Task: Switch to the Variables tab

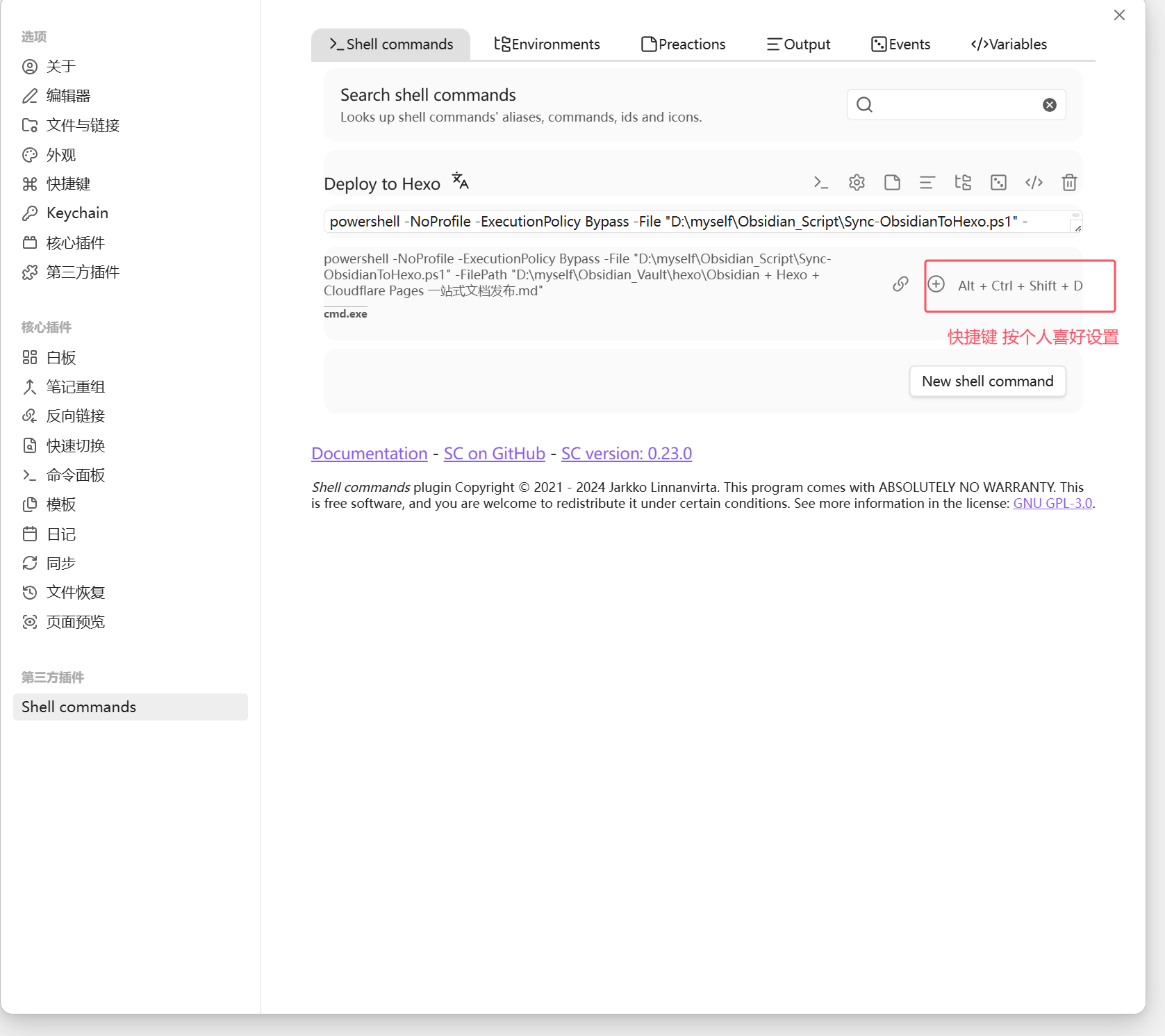Action: point(1009,44)
